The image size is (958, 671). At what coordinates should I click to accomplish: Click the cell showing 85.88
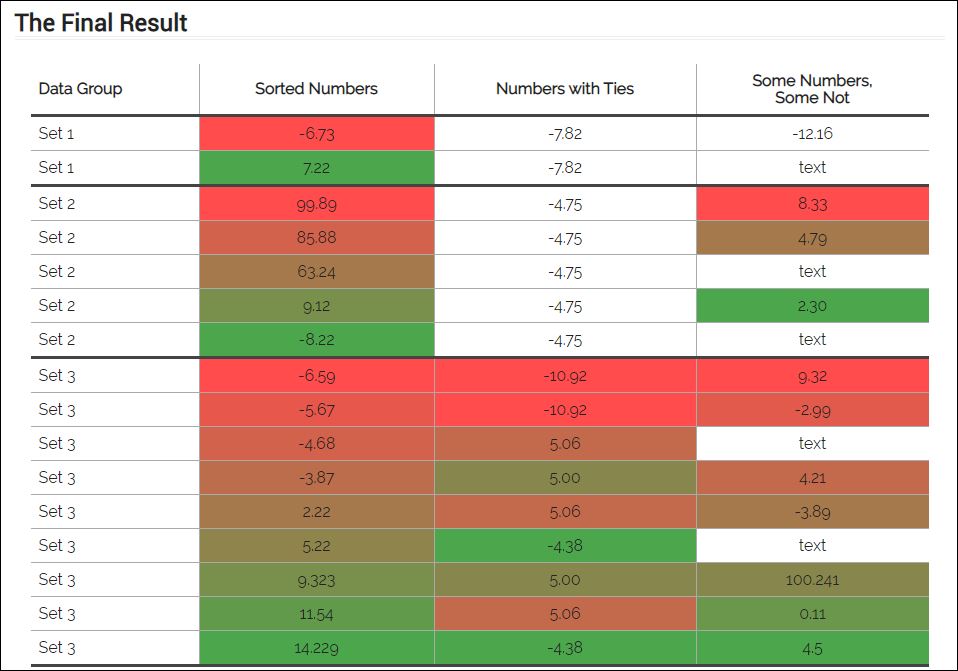(316, 238)
